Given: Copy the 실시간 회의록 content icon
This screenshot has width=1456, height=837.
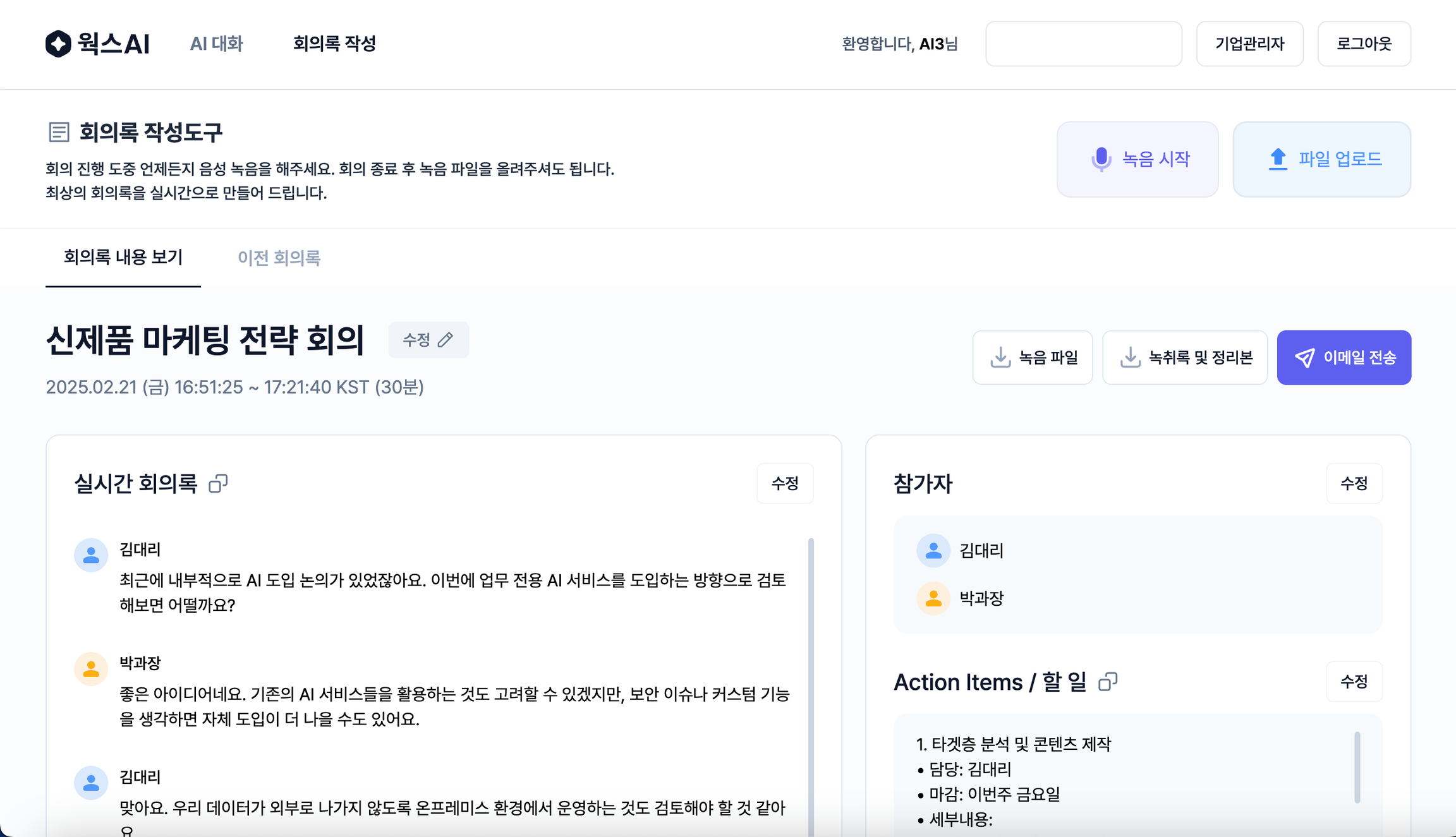Looking at the screenshot, I should [x=218, y=483].
